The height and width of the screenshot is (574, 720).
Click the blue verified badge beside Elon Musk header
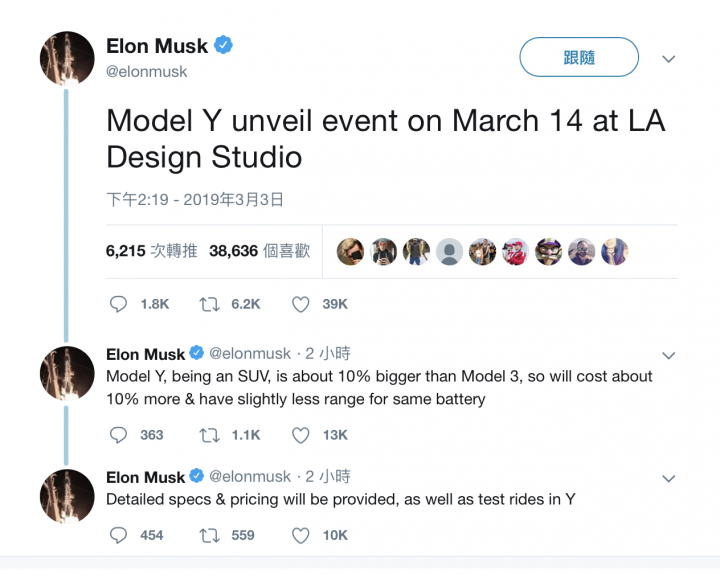(x=223, y=45)
